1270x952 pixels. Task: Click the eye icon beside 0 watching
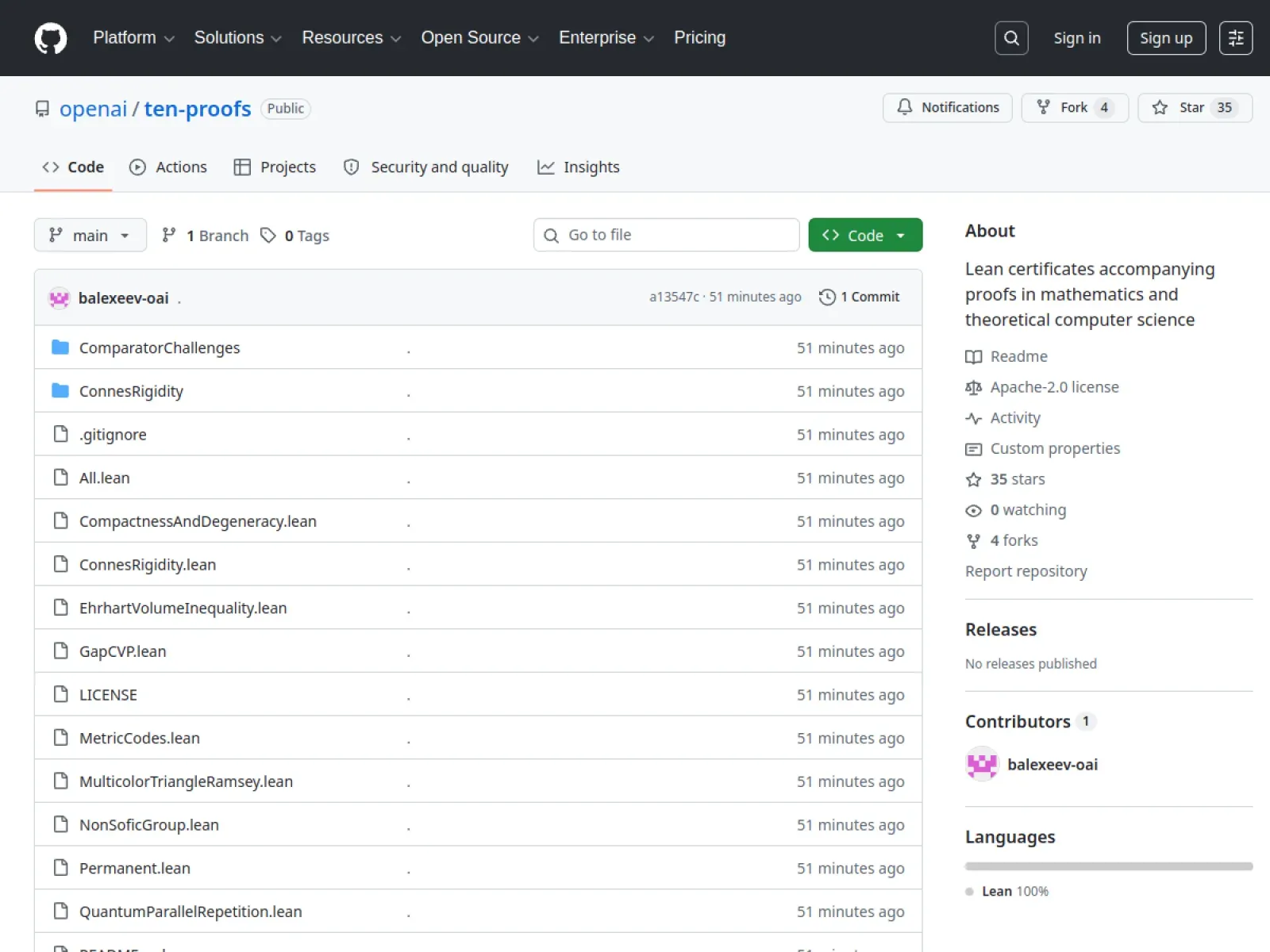click(973, 510)
